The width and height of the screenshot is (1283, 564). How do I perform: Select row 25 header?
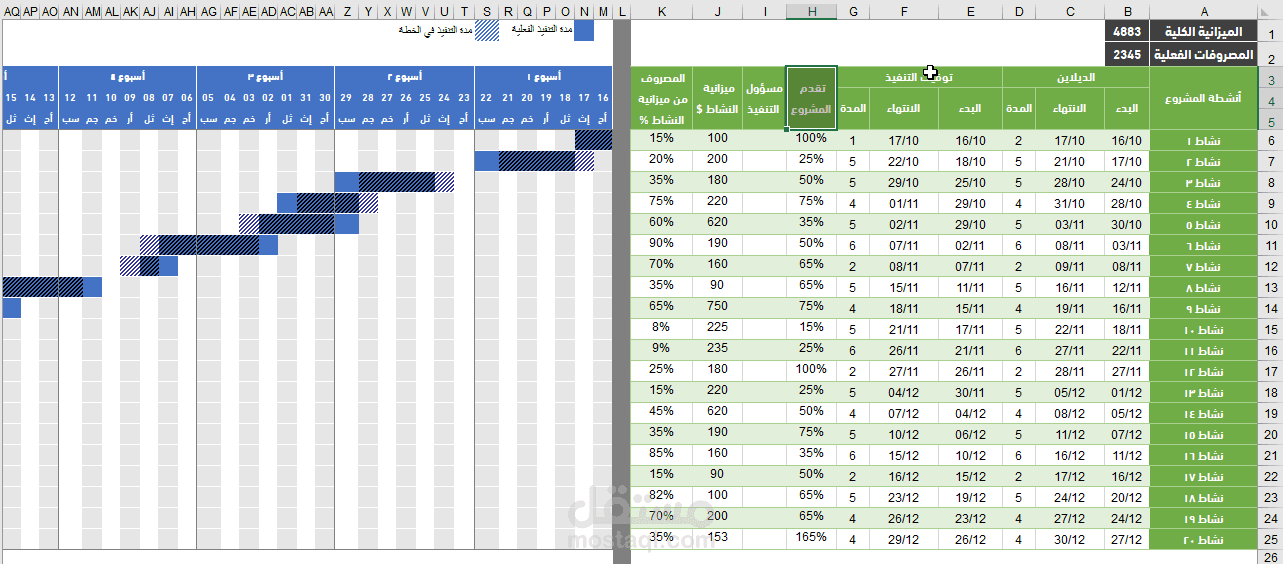pos(1269,540)
